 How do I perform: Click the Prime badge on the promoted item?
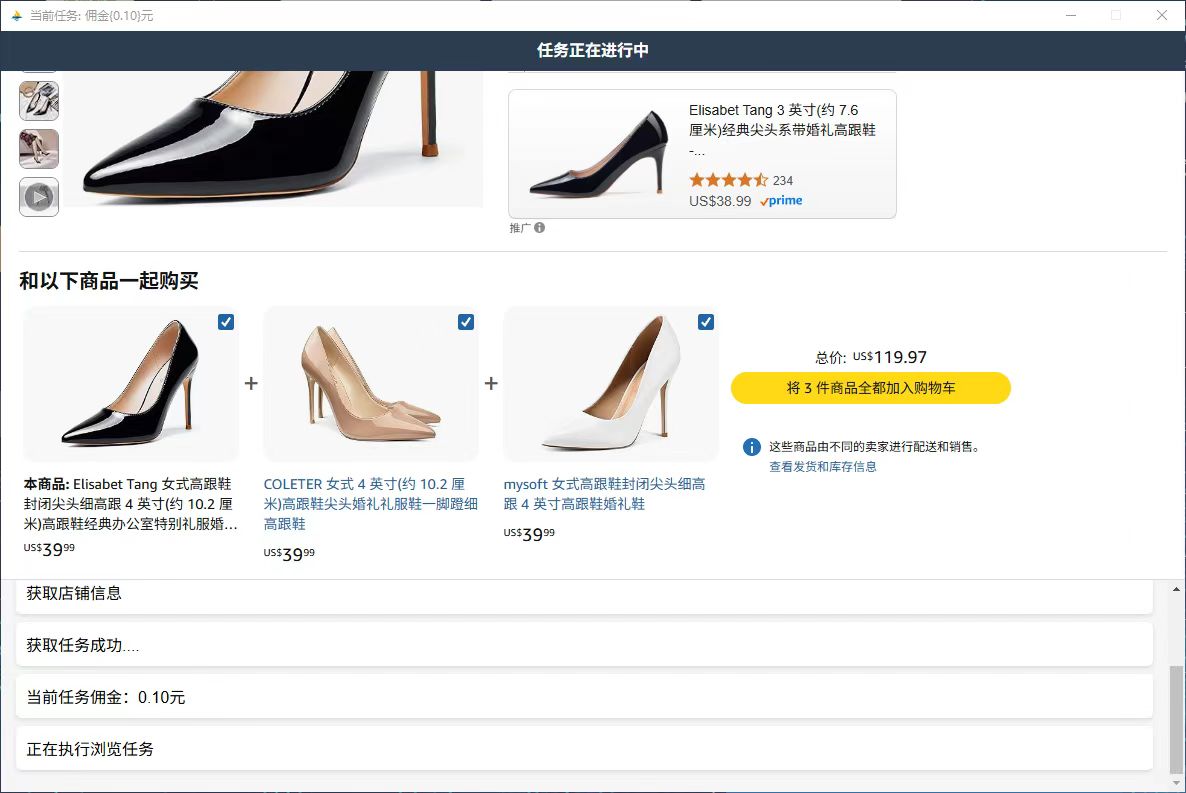781,200
